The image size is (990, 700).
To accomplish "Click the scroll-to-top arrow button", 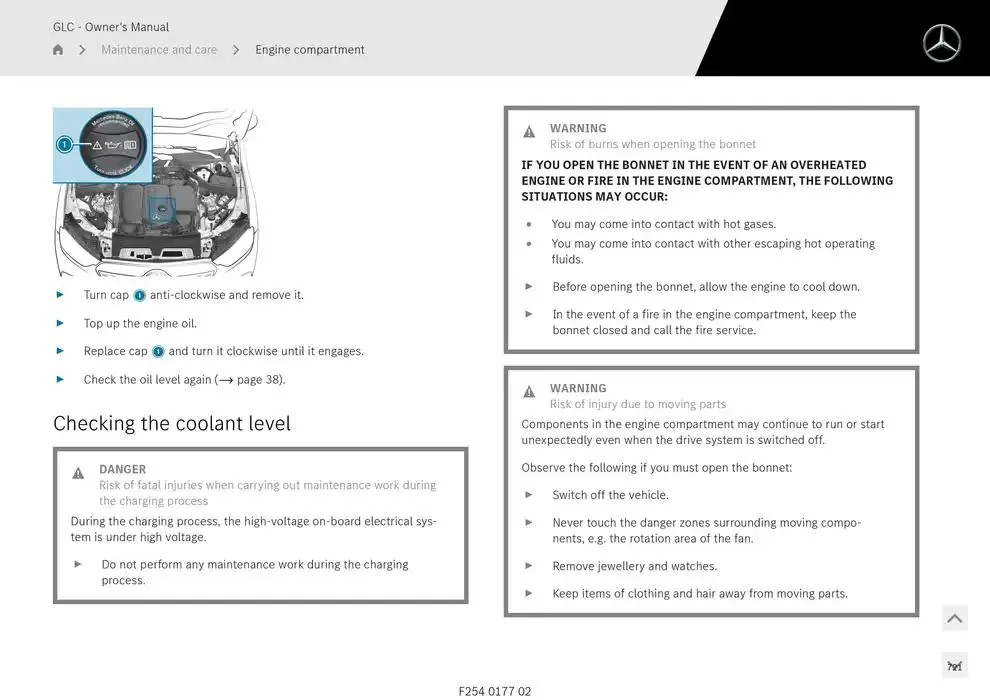I will pyautogui.click(x=954, y=619).
